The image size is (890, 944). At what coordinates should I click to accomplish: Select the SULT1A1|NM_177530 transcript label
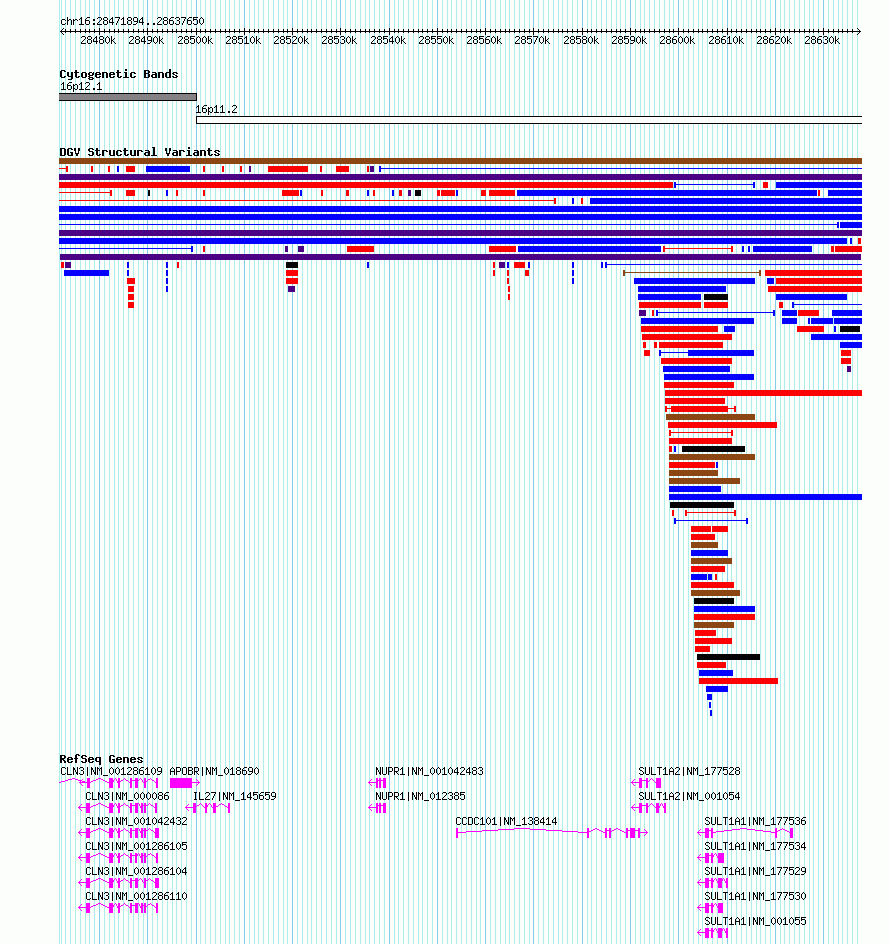pyautogui.click(x=755, y=896)
